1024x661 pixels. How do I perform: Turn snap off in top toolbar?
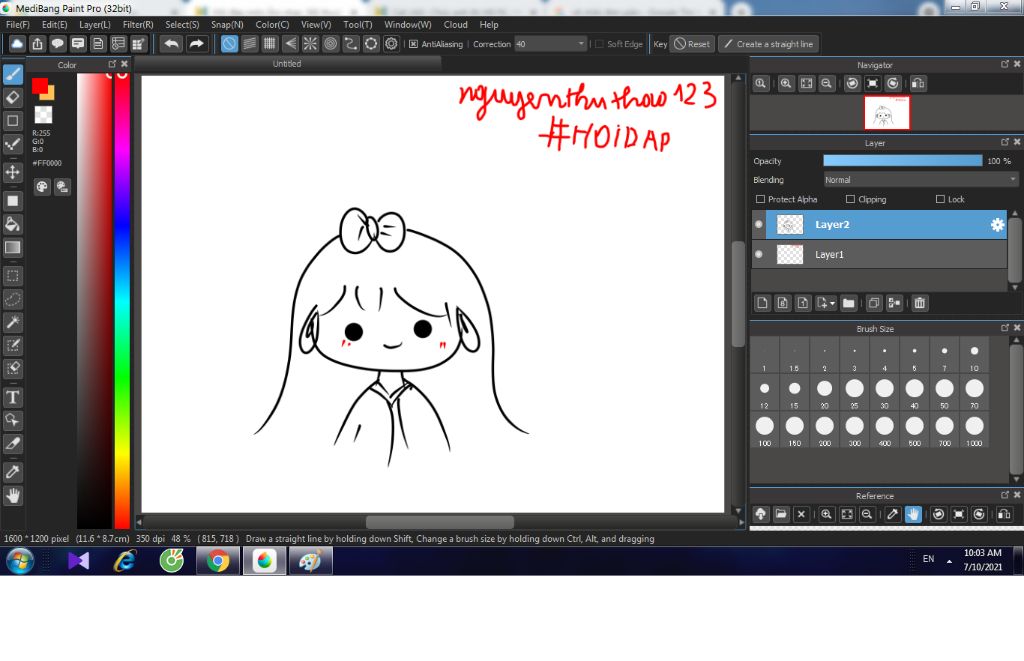click(229, 44)
